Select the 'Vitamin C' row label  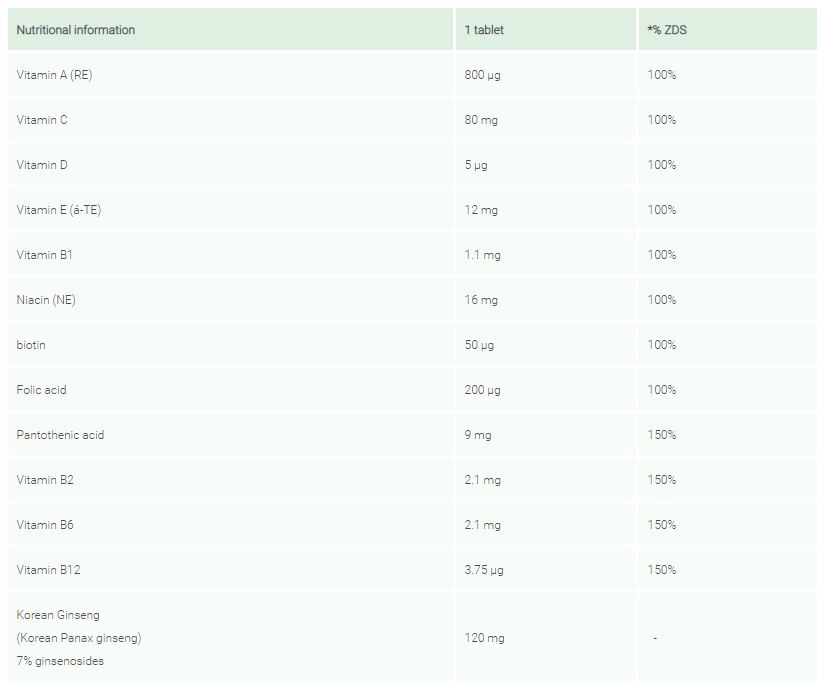(x=42, y=120)
